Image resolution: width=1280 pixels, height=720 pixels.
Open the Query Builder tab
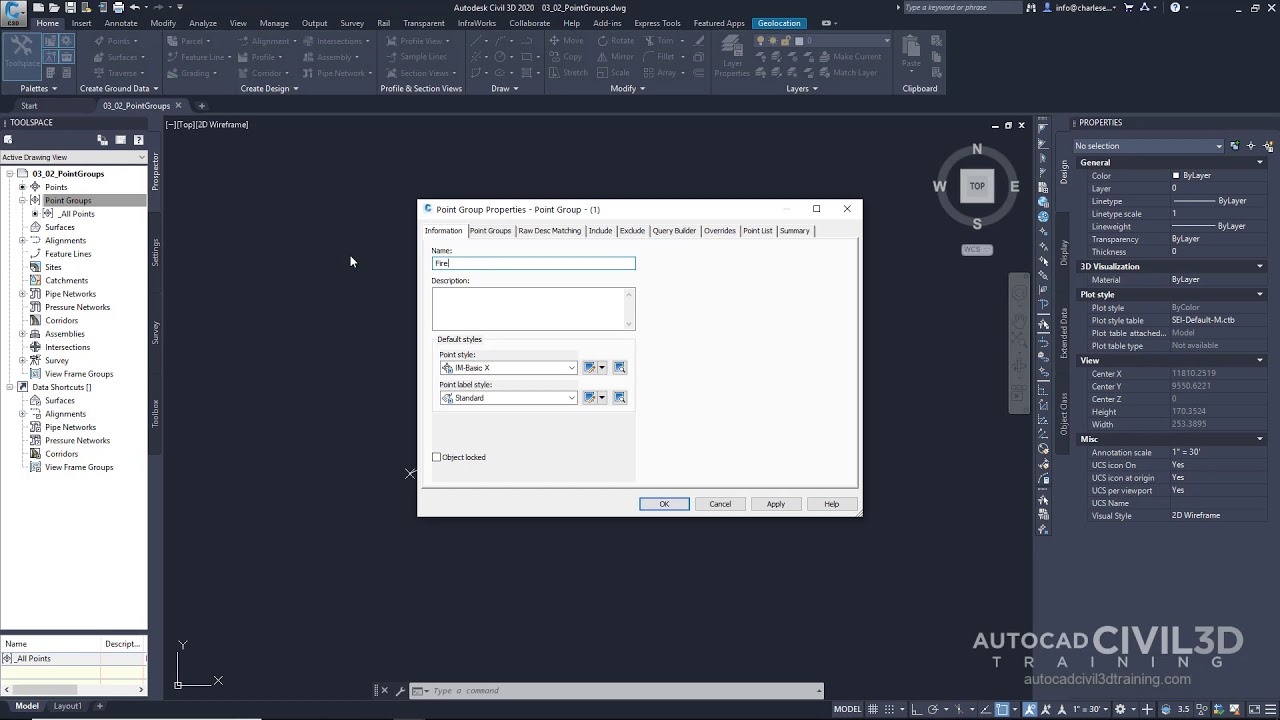click(x=674, y=231)
